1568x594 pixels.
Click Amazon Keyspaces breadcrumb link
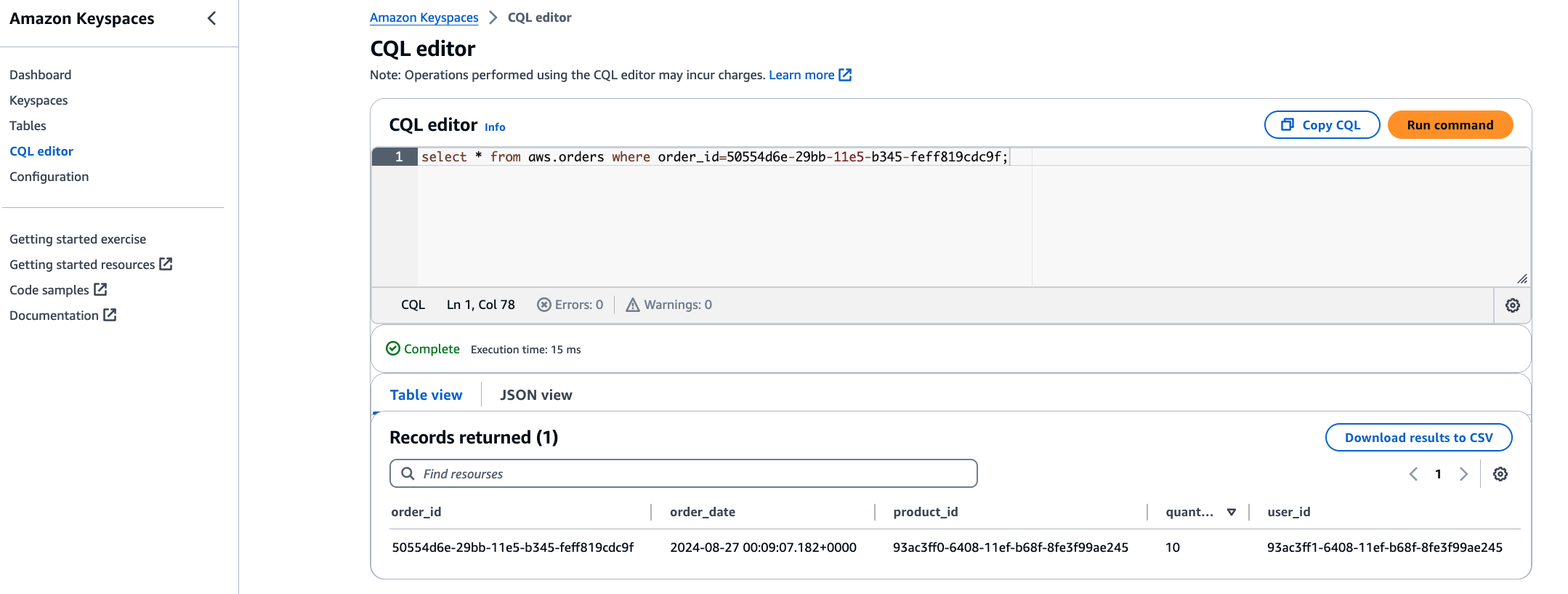tap(424, 17)
